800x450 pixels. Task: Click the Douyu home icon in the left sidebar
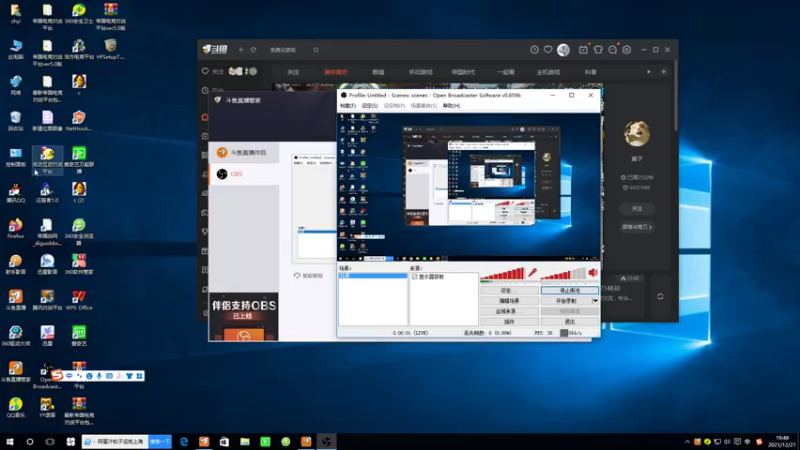click(x=205, y=117)
